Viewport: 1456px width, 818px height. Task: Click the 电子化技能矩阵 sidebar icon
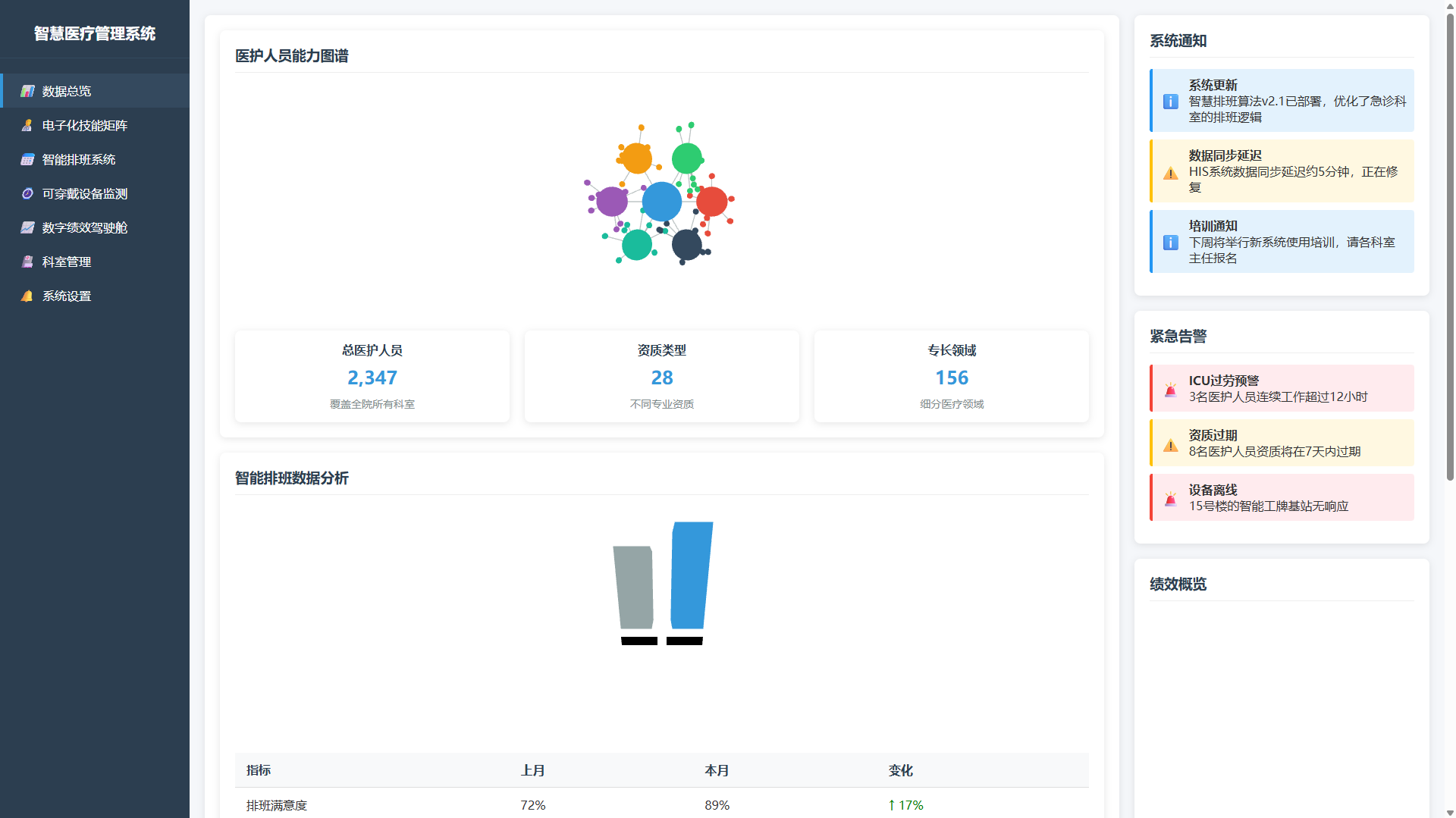tap(27, 125)
